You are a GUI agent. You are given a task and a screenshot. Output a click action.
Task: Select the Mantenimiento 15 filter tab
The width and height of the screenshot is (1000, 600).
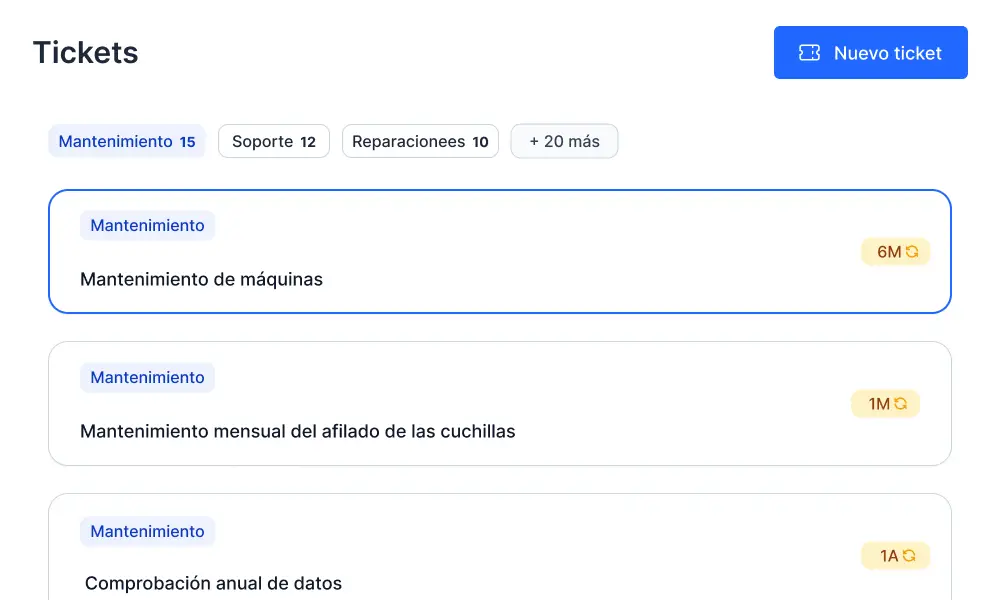[127, 142]
